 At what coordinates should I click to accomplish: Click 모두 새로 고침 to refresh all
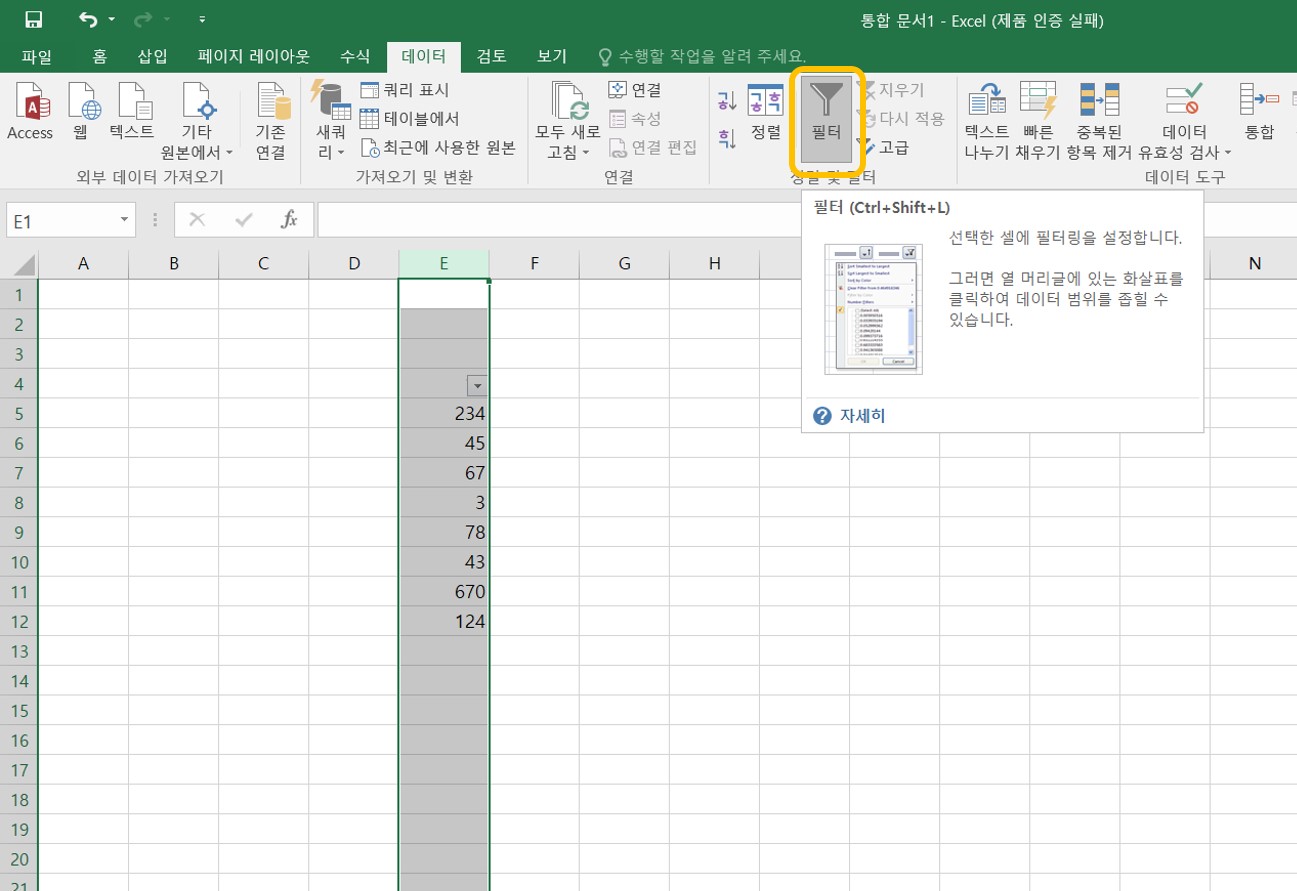click(x=567, y=118)
